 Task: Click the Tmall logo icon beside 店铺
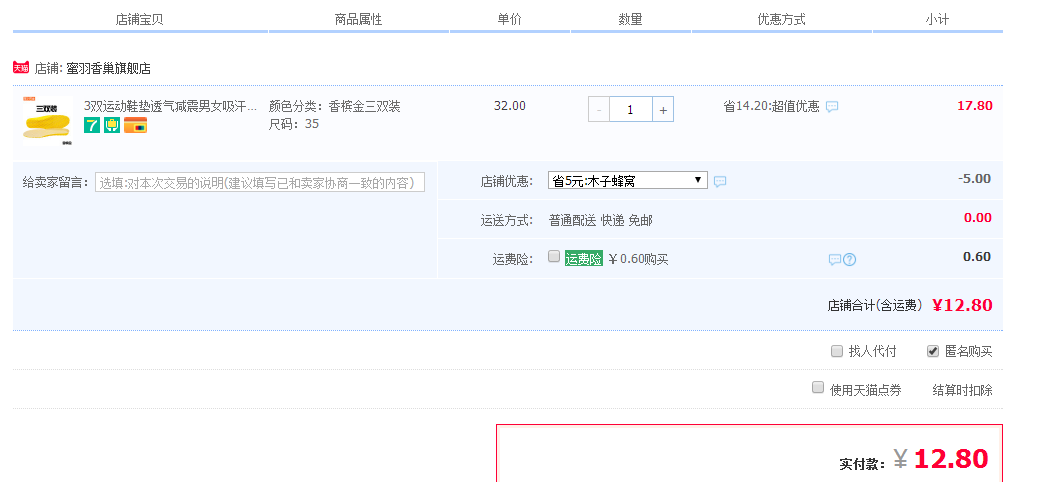21,68
